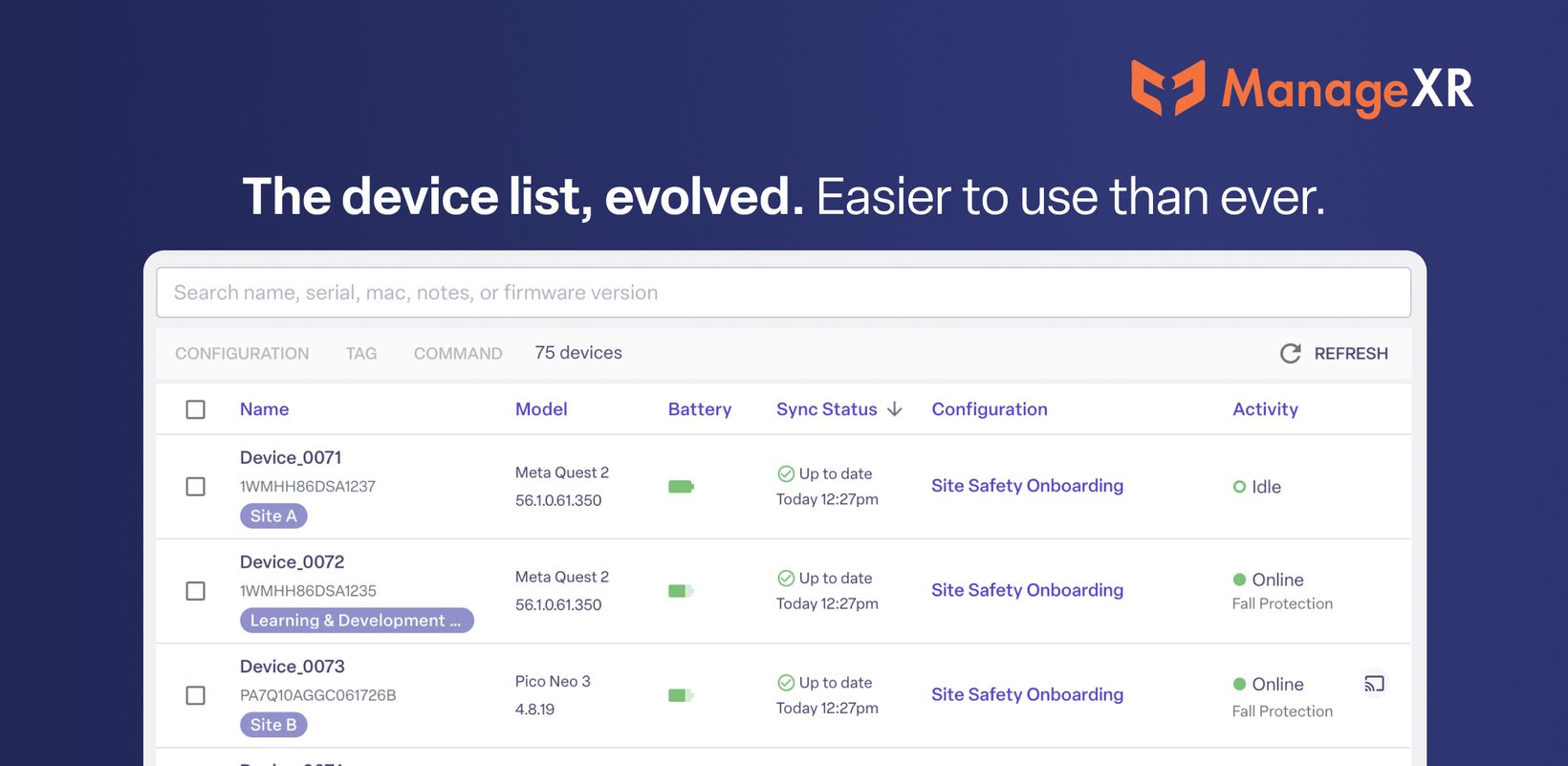Click the green Online dot for Device_0073
This screenshot has height=766, width=1568.
coord(1239,684)
